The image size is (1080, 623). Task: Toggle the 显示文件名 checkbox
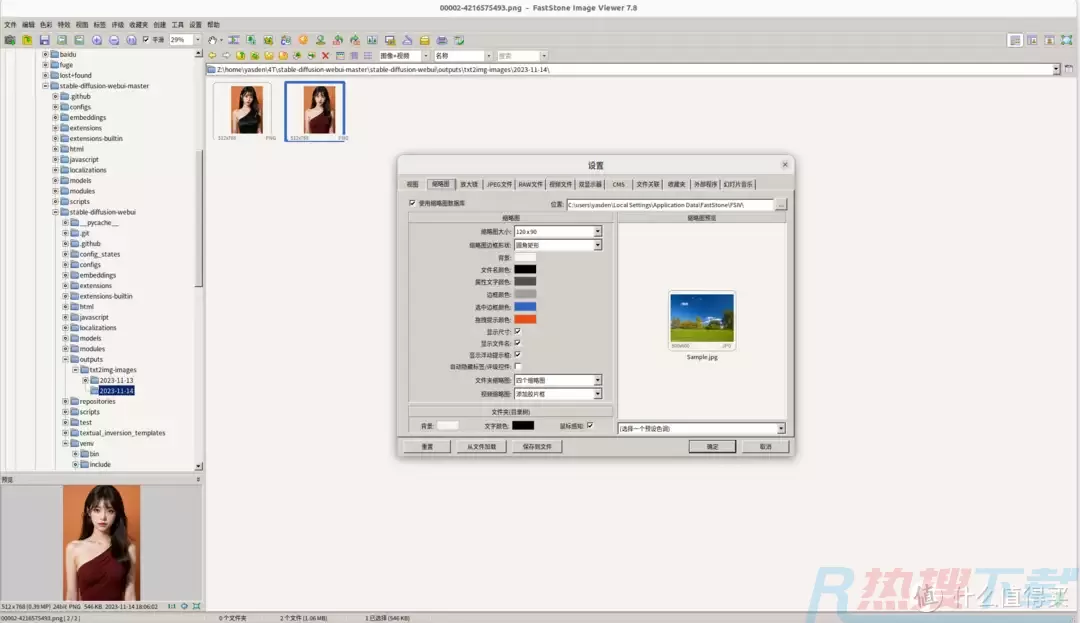(x=518, y=343)
